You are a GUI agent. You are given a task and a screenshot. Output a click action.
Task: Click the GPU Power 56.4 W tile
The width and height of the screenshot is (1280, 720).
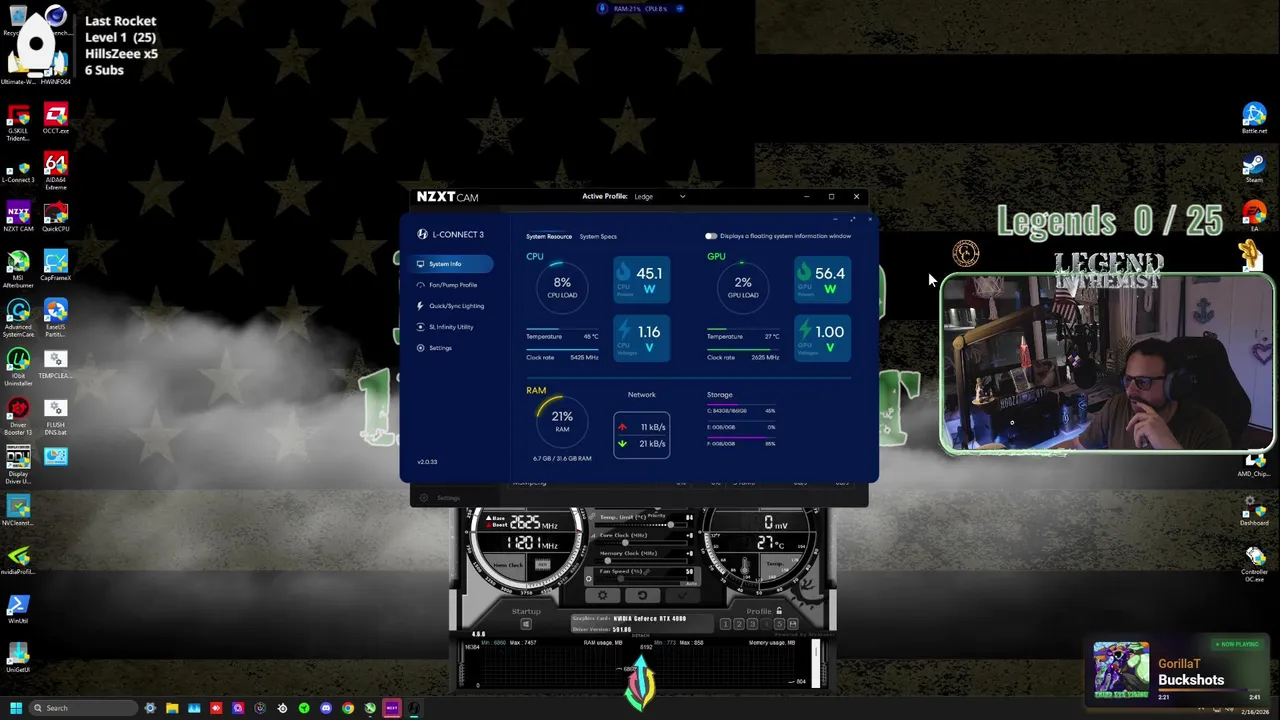[822, 280]
